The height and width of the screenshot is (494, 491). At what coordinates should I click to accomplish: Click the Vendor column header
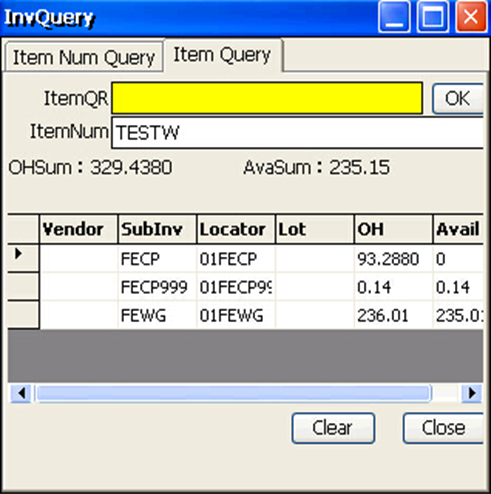point(79,229)
